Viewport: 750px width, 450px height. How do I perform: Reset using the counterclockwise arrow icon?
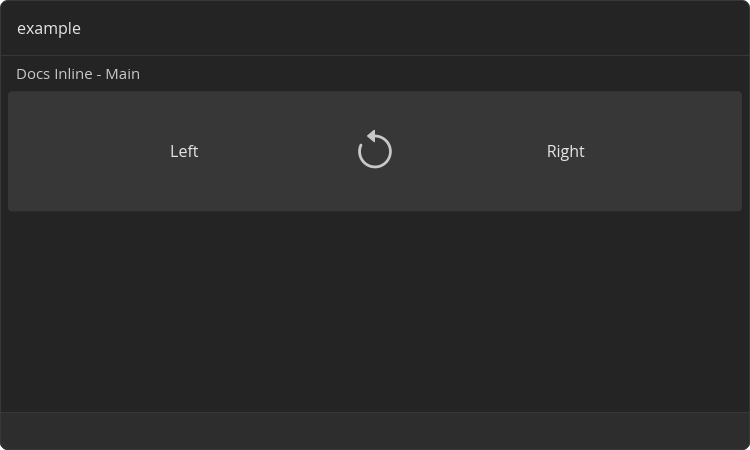[375, 151]
